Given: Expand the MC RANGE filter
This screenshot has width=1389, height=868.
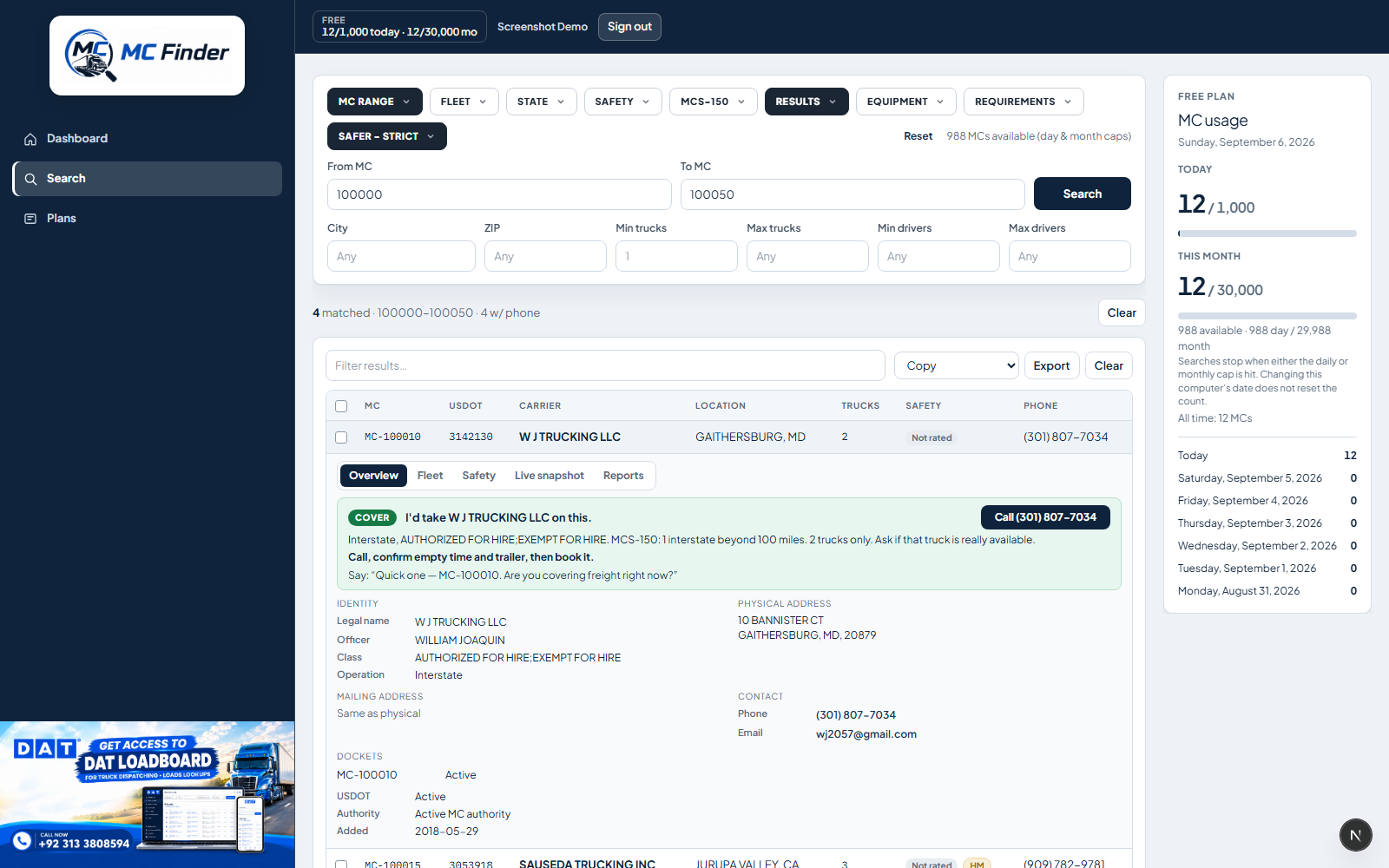Looking at the screenshot, I should tap(374, 102).
